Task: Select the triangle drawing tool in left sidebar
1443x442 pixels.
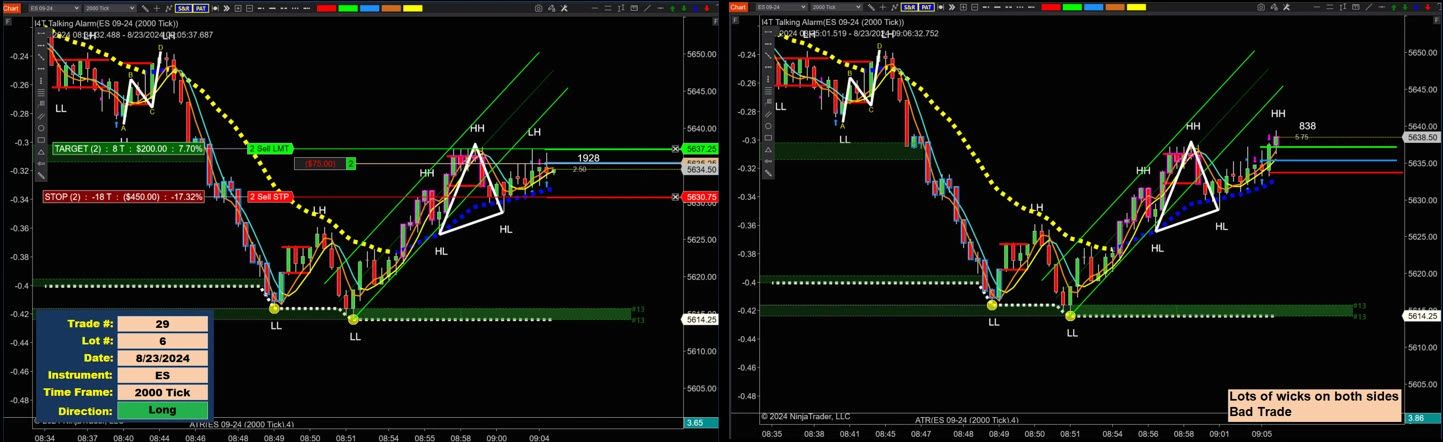Action: click(41, 150)
